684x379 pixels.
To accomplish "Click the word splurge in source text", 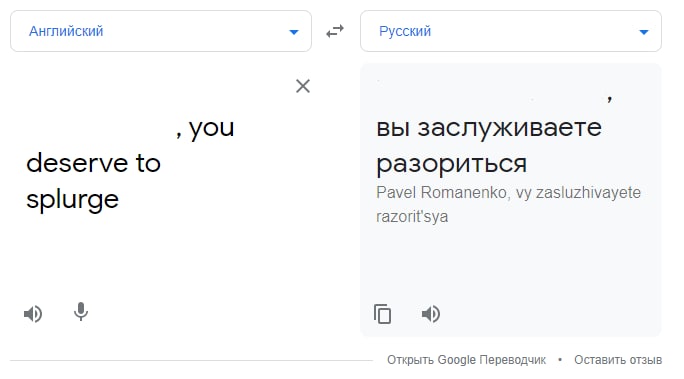I will pyautogui.click(x=72, y=200).
